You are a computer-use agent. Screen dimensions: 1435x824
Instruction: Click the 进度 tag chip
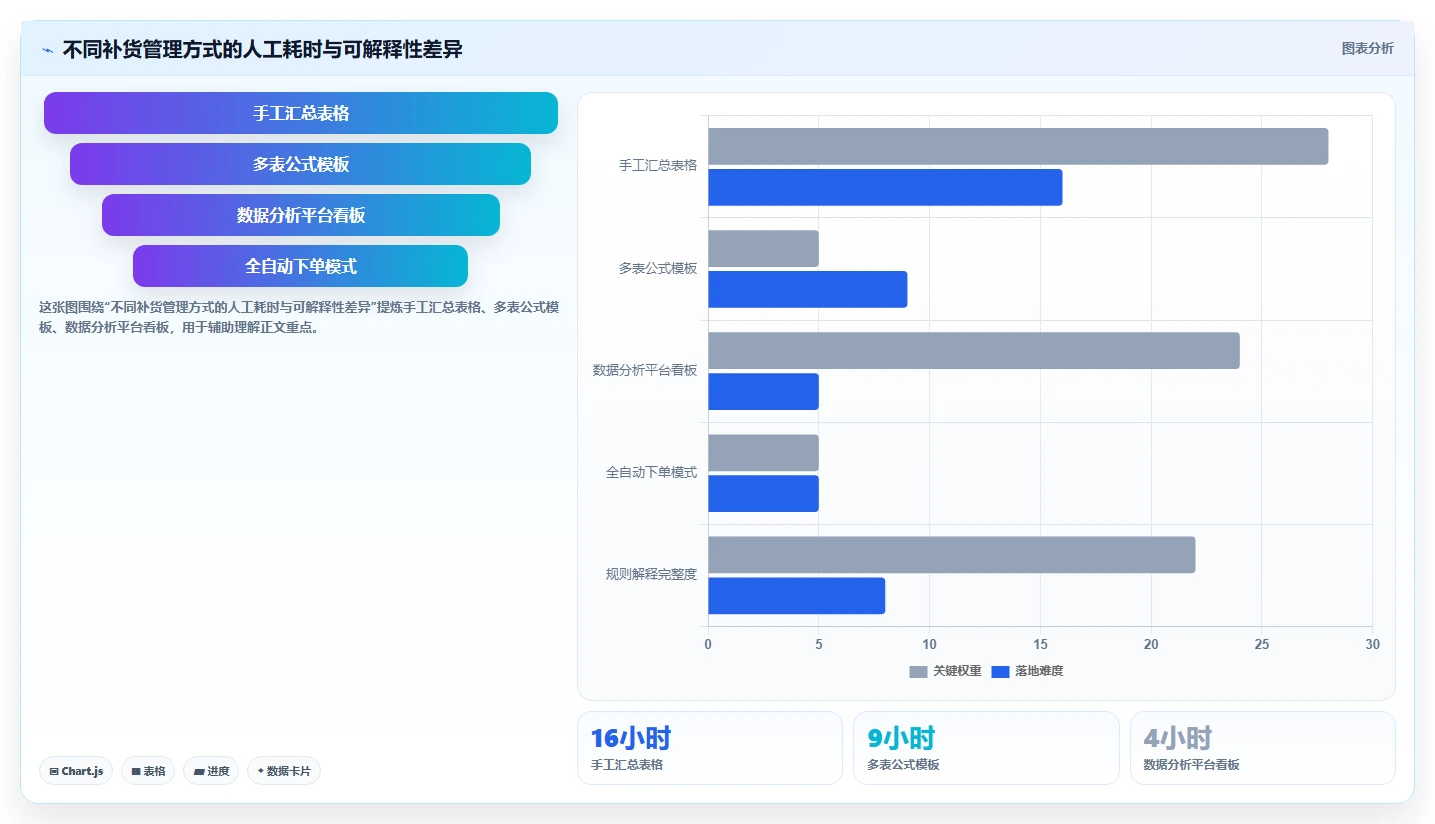pos(211,771)
